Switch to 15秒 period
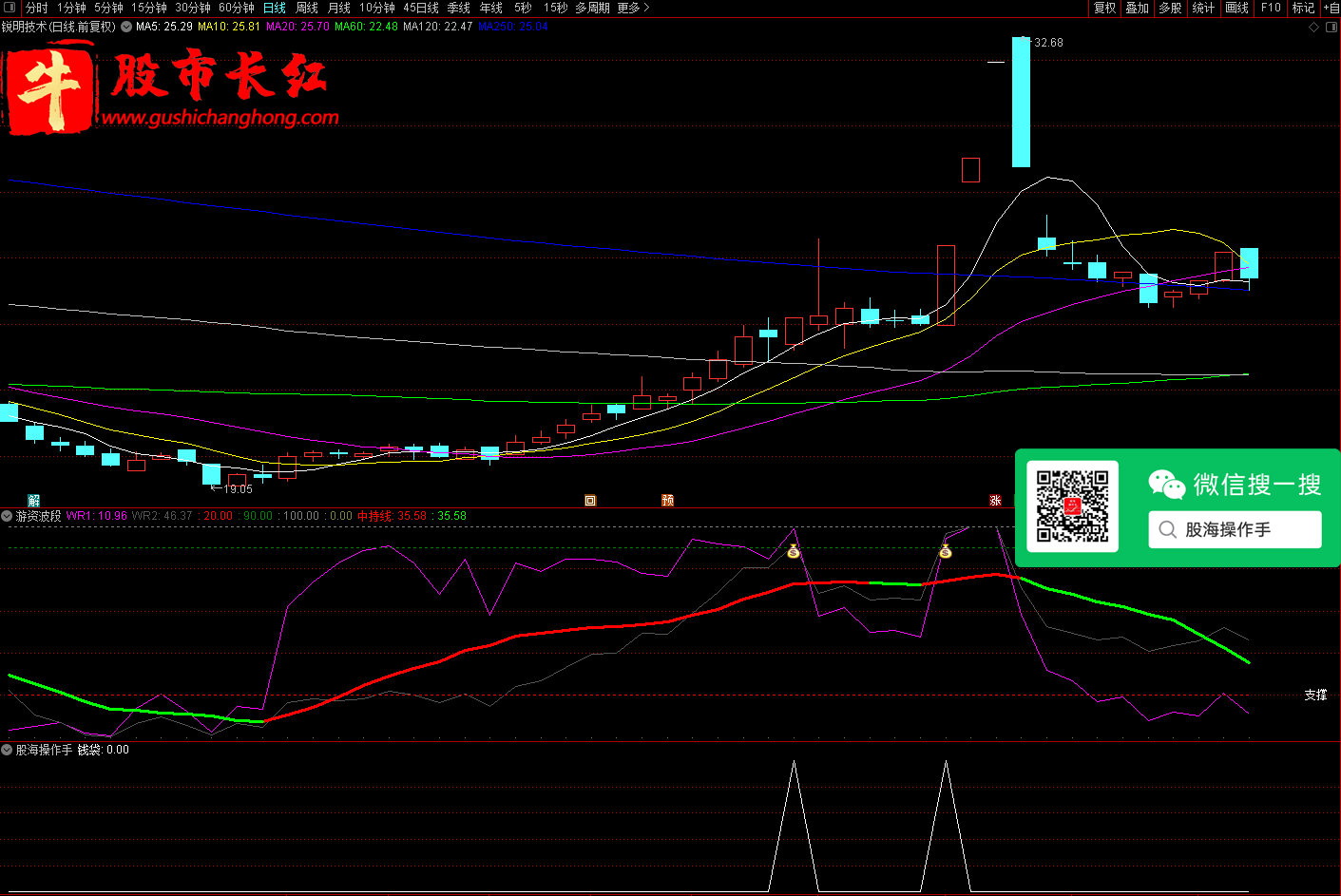Viewport: 1341px width, 896px height. coord(556,8)
